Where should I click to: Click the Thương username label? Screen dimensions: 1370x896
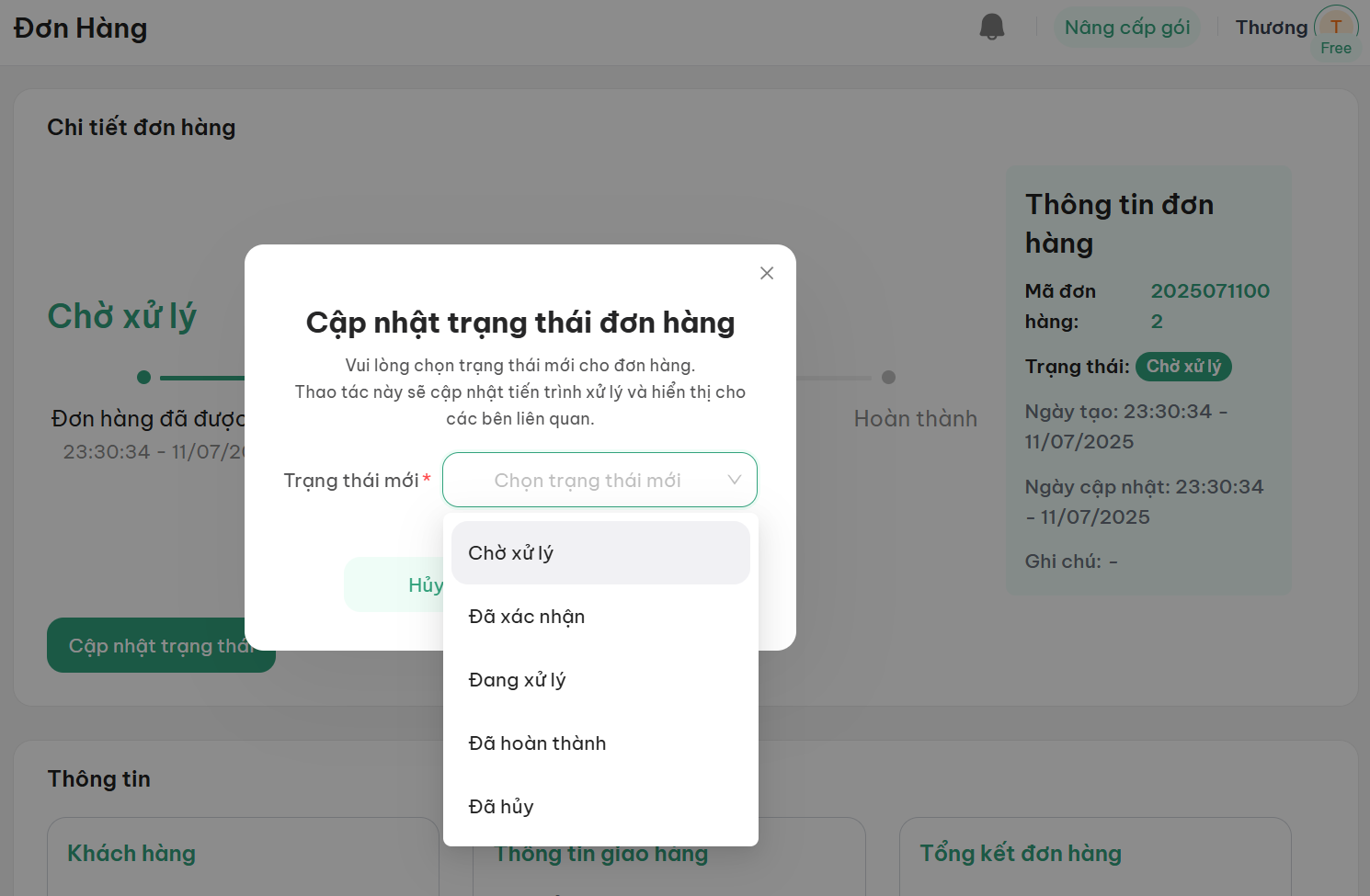1271,28
